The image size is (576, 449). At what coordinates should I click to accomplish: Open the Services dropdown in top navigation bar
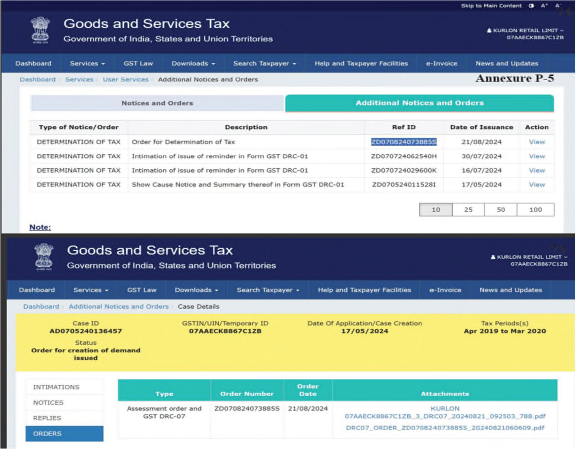coord(87,63)
